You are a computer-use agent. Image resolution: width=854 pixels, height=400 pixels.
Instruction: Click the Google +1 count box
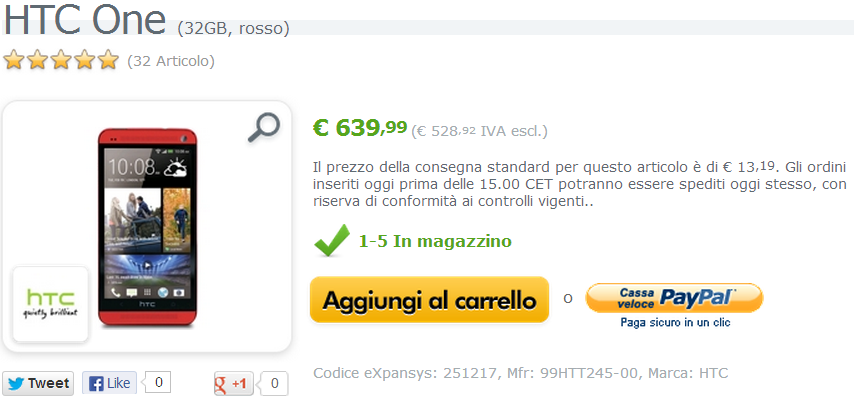[x=274, y=384]
